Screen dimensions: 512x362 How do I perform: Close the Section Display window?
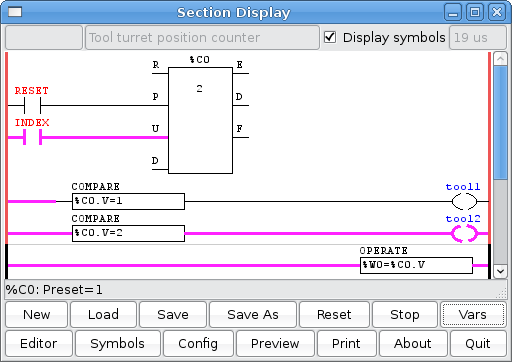pos(497,13)
